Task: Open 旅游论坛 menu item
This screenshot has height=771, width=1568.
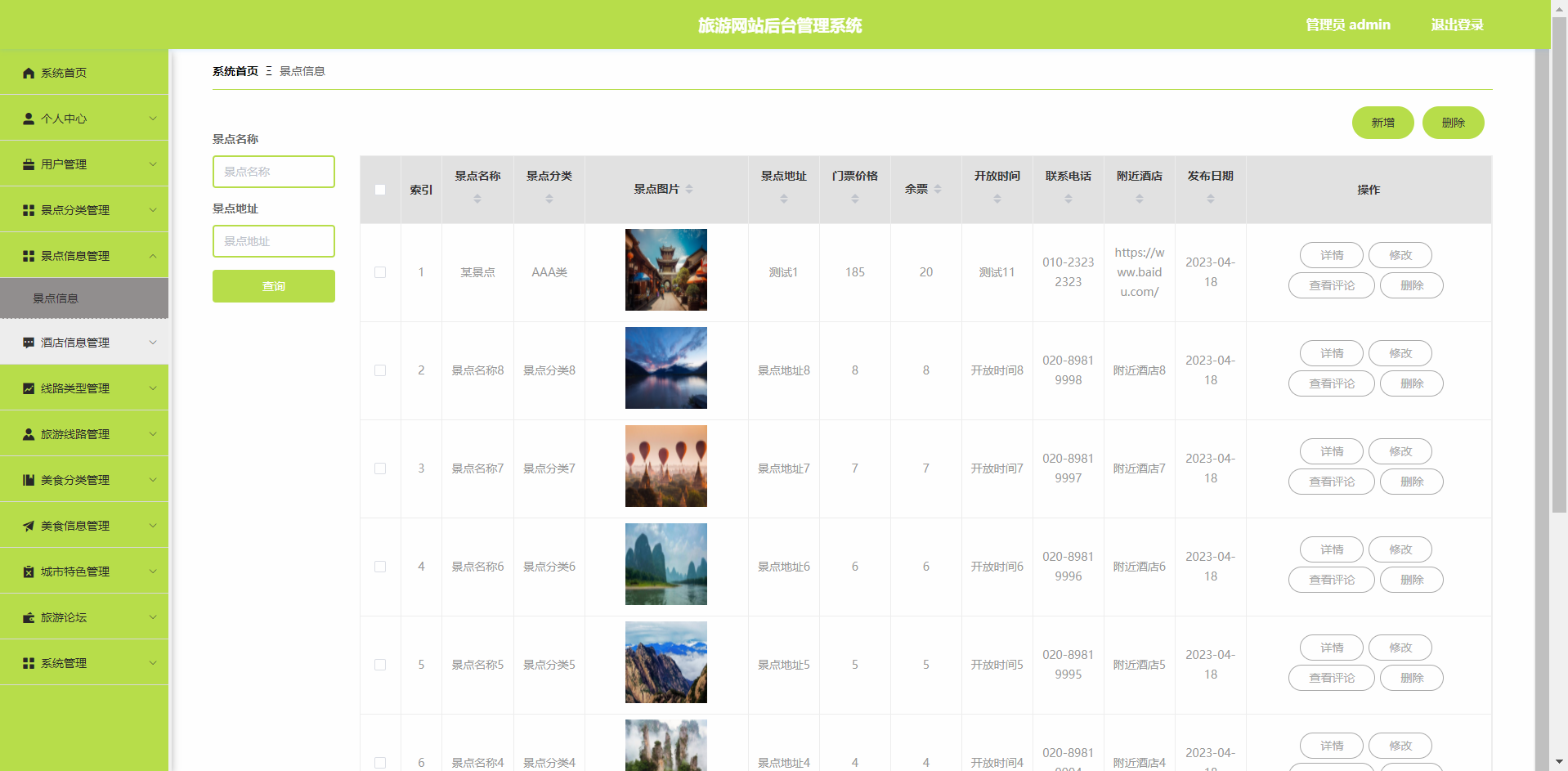Action: 64,617
